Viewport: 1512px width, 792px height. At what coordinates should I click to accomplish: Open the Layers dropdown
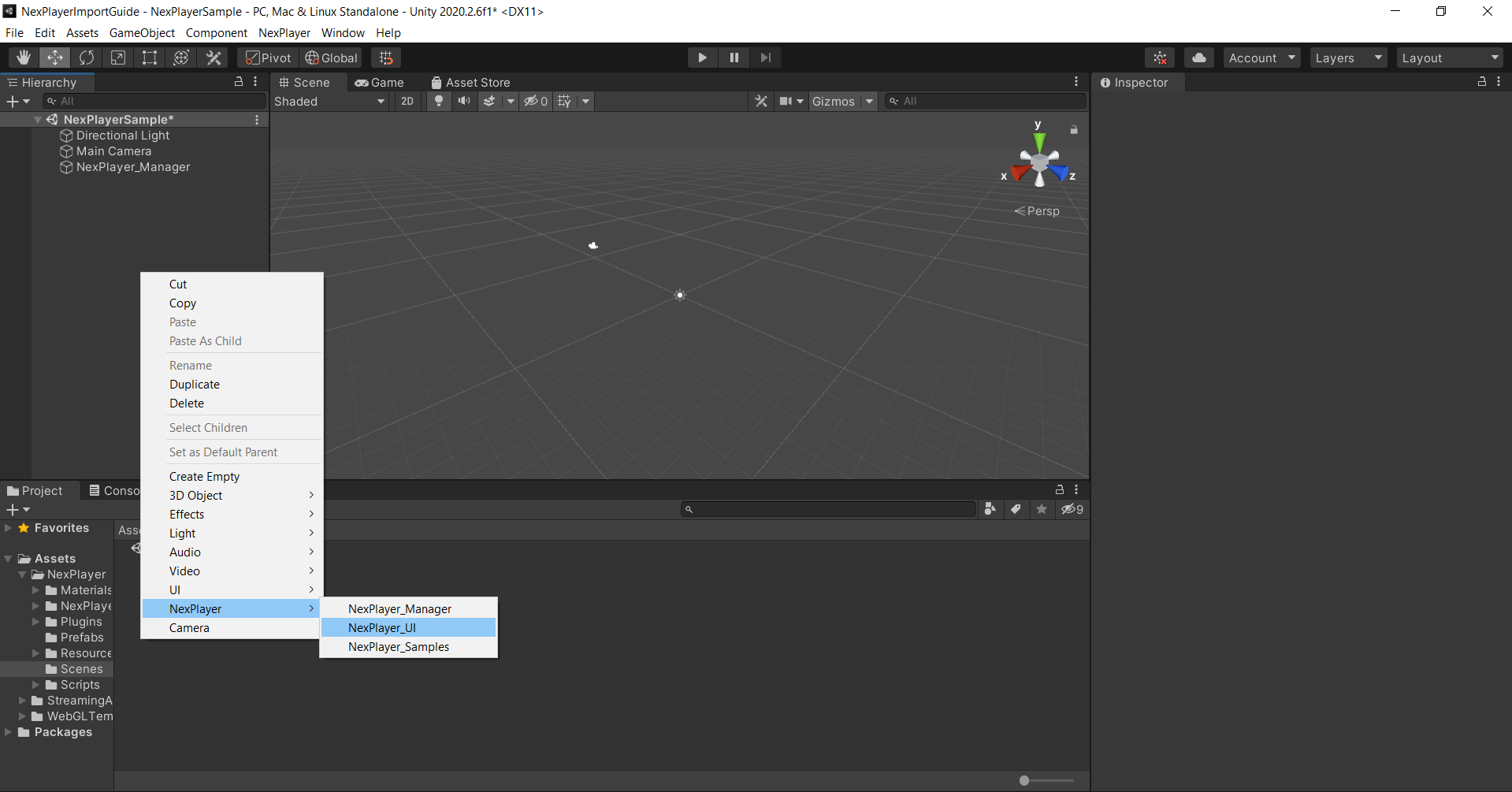pos(1348,58)
